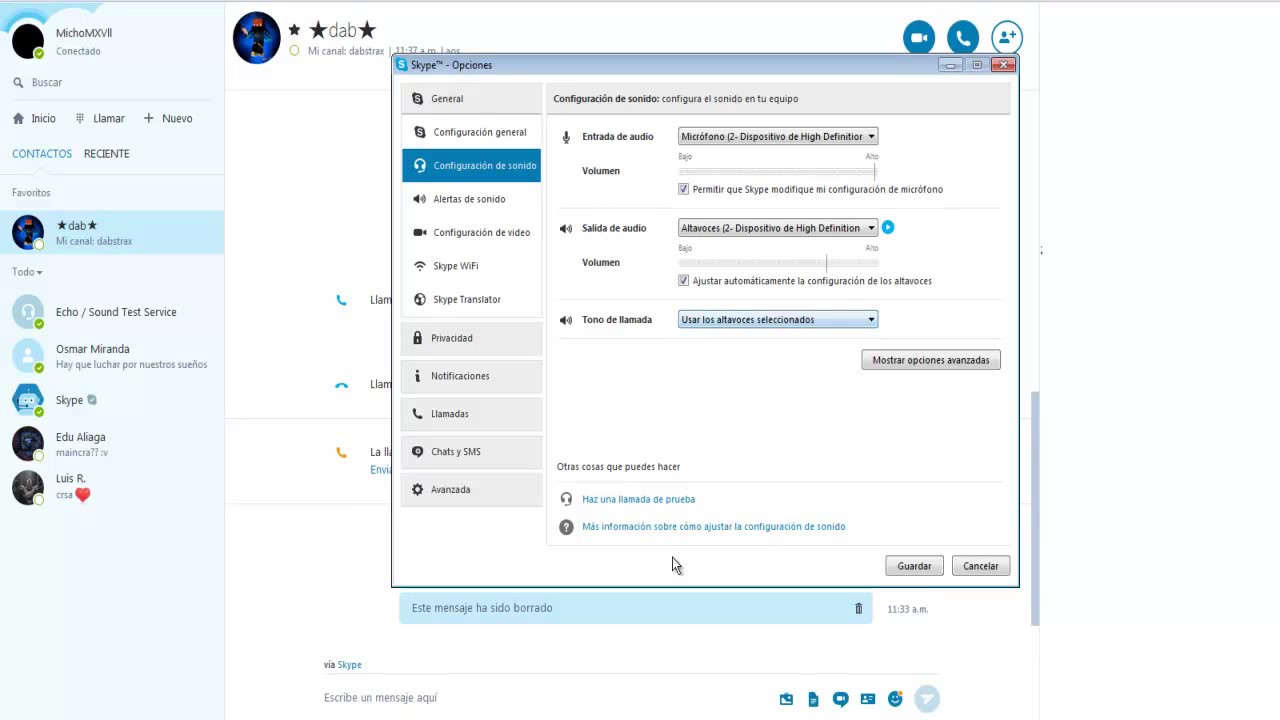Open chat with Luis R.
Image resolution: width=1280 pixels, height=720 pixels.
click(x=112, y=486)
